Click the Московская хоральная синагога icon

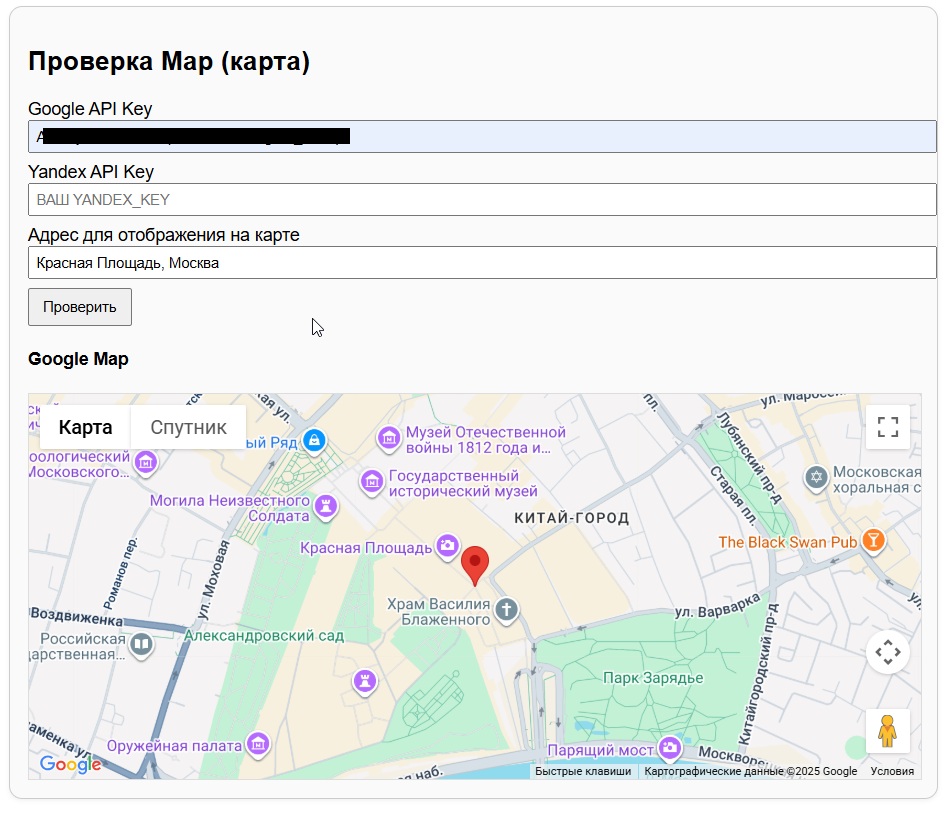(x=816, y=478)
